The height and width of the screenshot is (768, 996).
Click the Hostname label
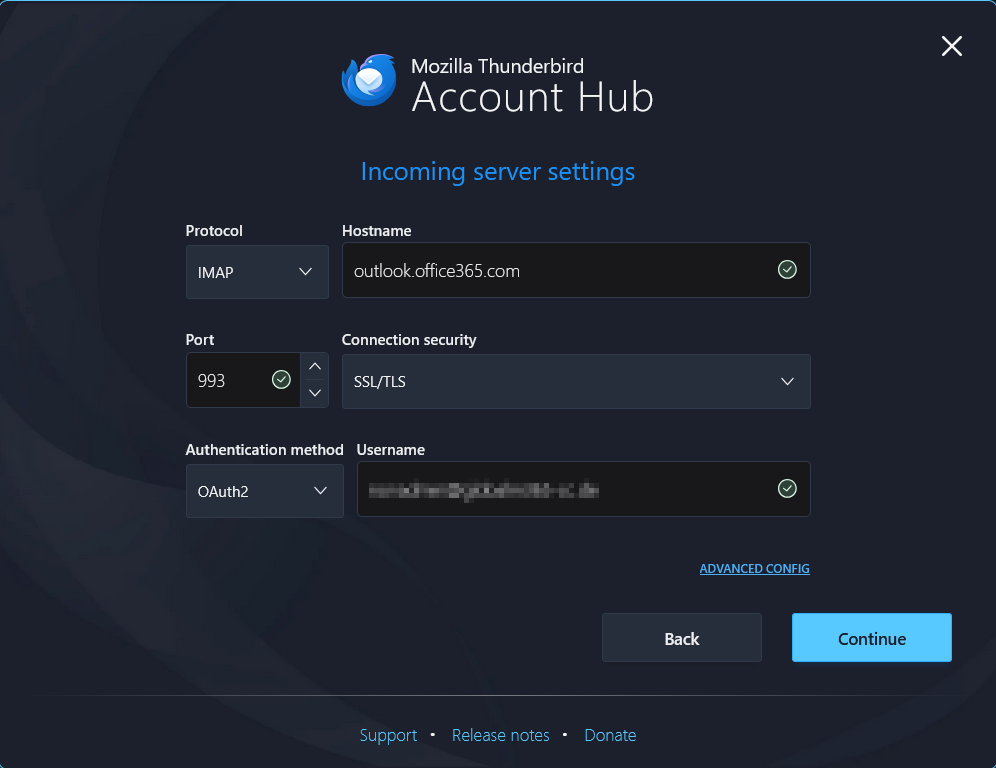(377, 231)
